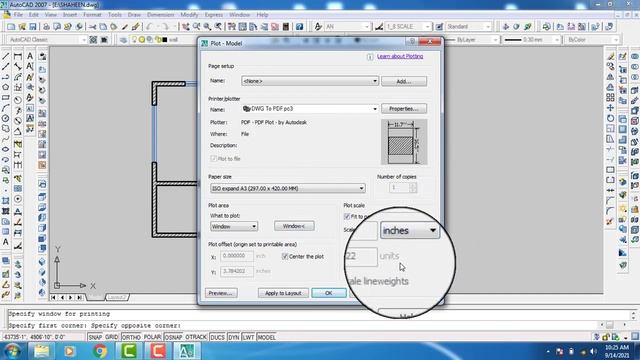Open the Draw menu
The height and width of the screenshot is (360, 640).
click(134, 15)
